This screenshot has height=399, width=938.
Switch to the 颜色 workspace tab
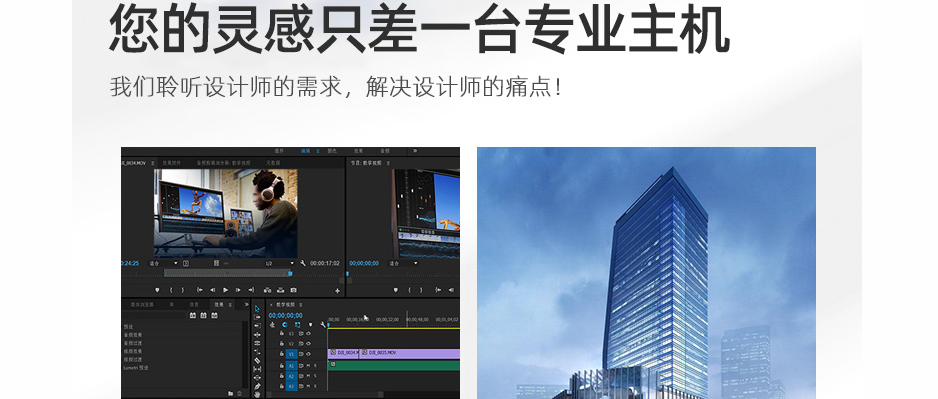(x=332, y=151)
